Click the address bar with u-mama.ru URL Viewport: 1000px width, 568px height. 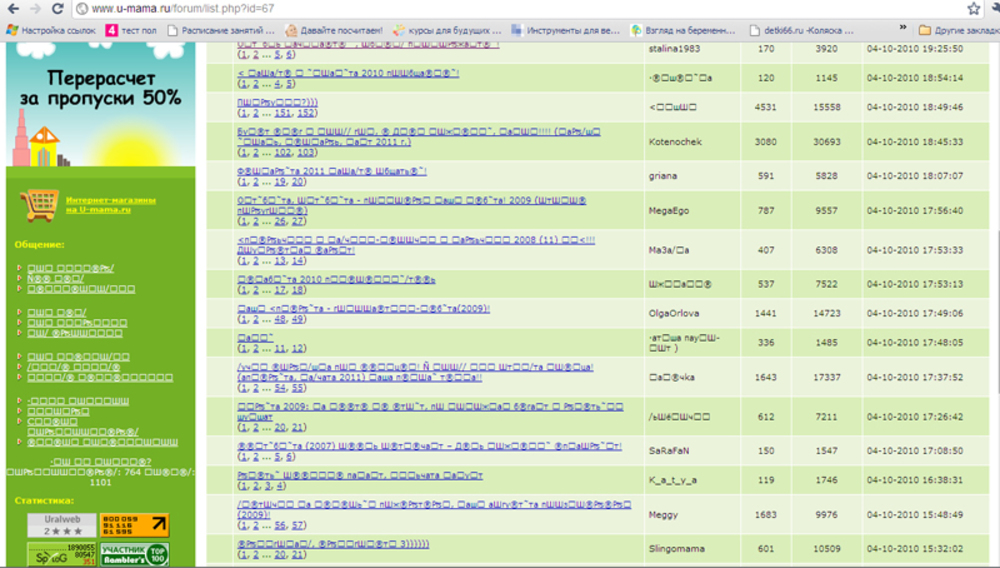[500, 9]
